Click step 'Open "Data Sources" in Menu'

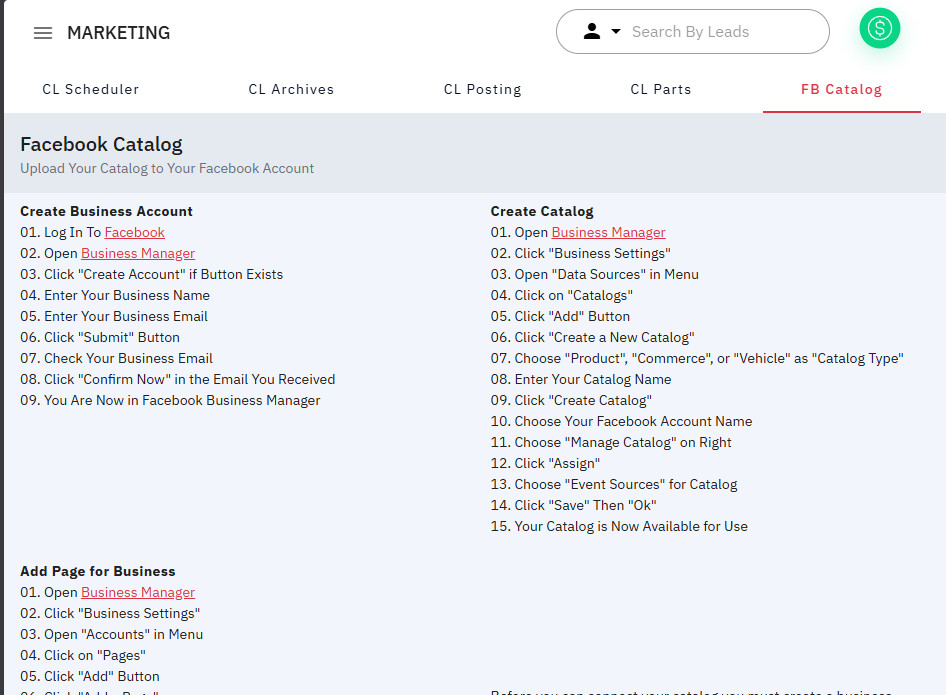(595, 275)
